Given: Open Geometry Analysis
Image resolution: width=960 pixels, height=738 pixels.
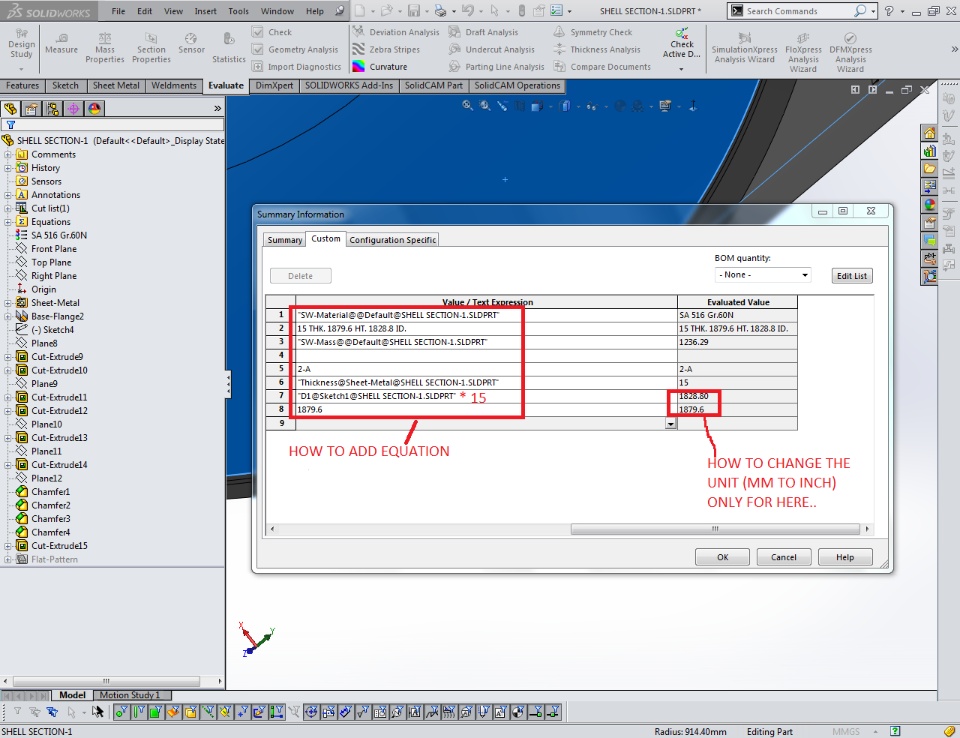Looking at the screenshot, I should pyautogui.click(x=296, y=50).
